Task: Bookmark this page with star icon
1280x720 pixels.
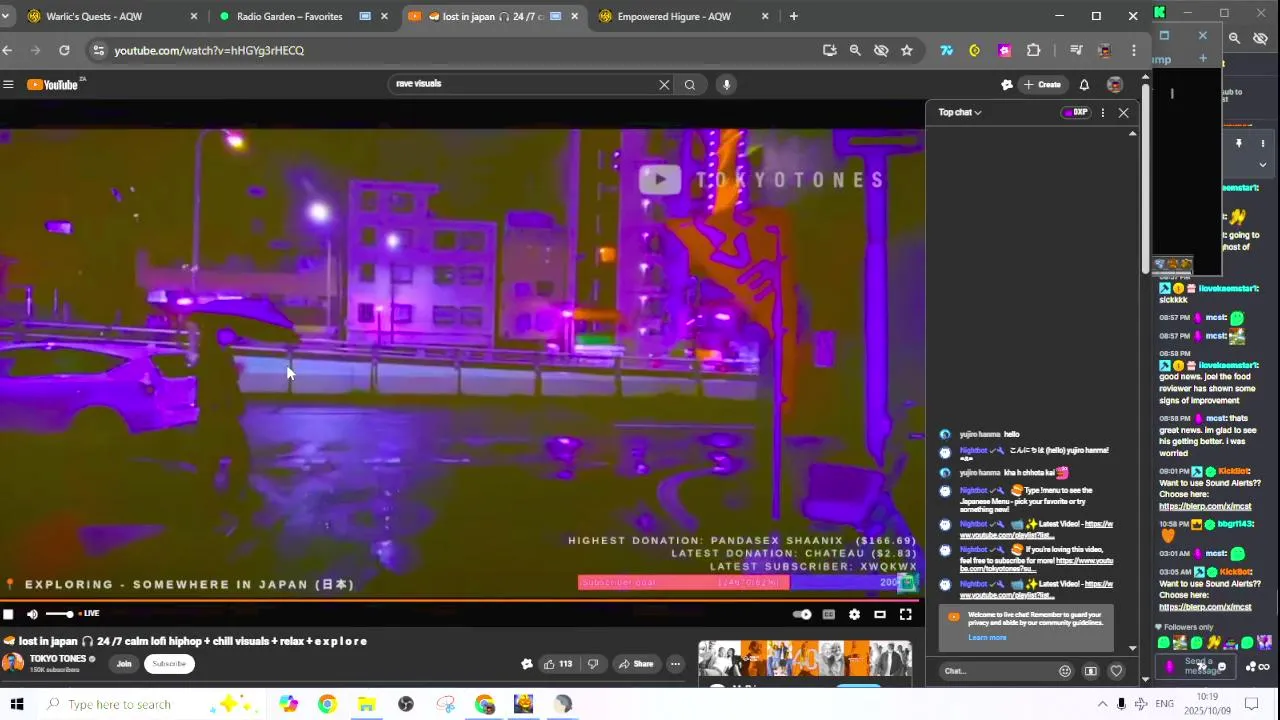Action: point(907,50)
